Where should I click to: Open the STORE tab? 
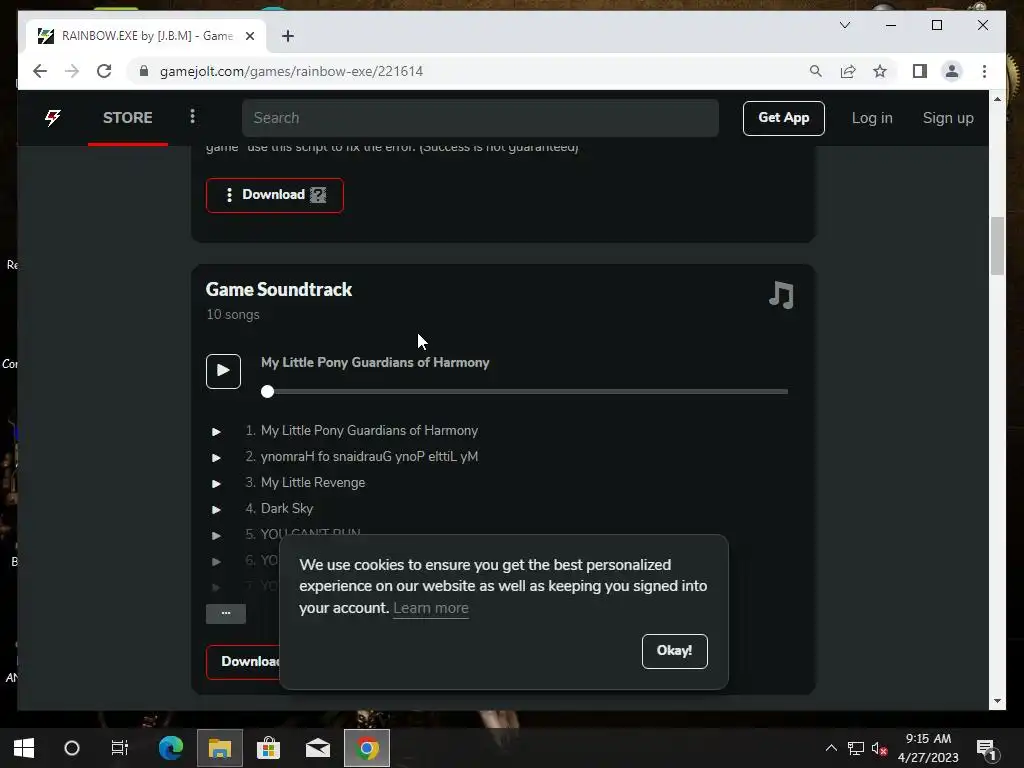point(127,118)
